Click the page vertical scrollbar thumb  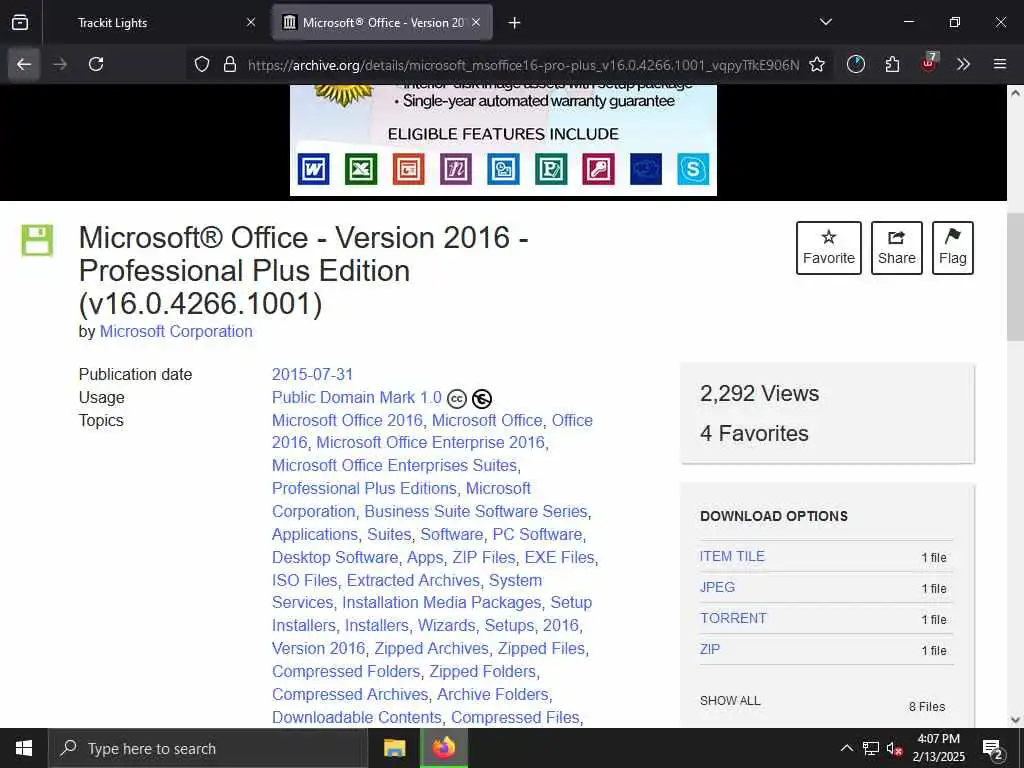click(x=1015, y=276)
